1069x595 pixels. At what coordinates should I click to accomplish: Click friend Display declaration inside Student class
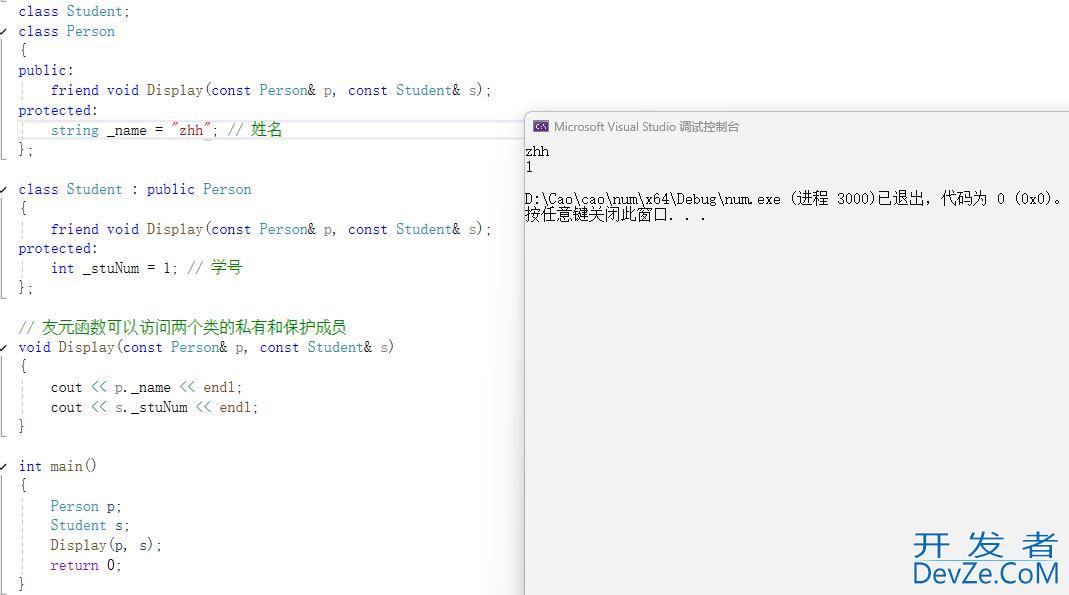(x=271, y=230)
